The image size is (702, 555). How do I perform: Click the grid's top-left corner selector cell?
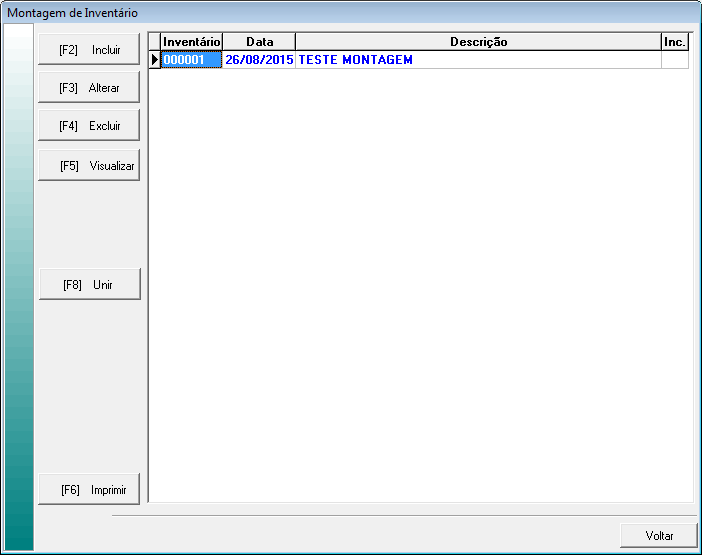155,42
